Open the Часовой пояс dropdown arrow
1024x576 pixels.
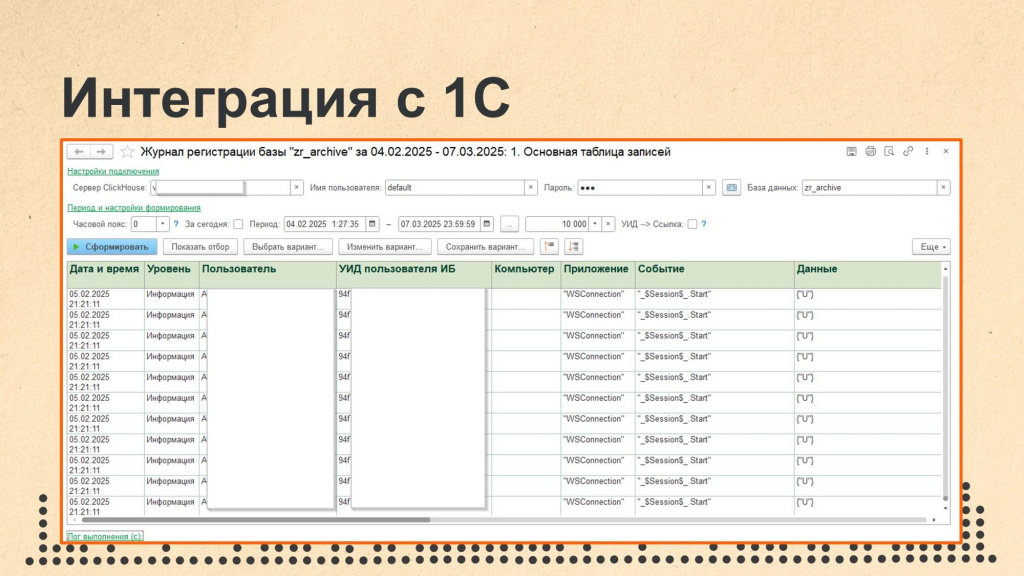(162, 224)
